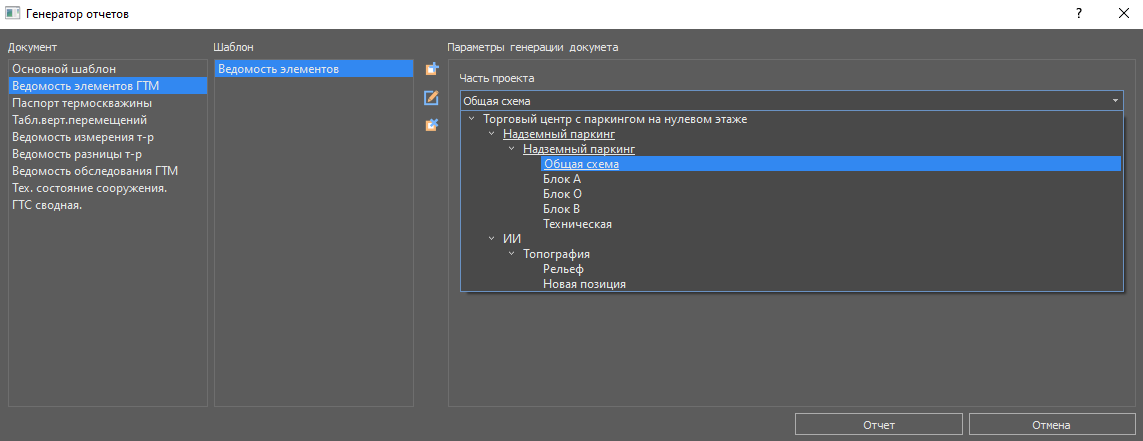Choose Блок В from the dropdown tree
This screenshot has height=441, width=1143.
561,209
